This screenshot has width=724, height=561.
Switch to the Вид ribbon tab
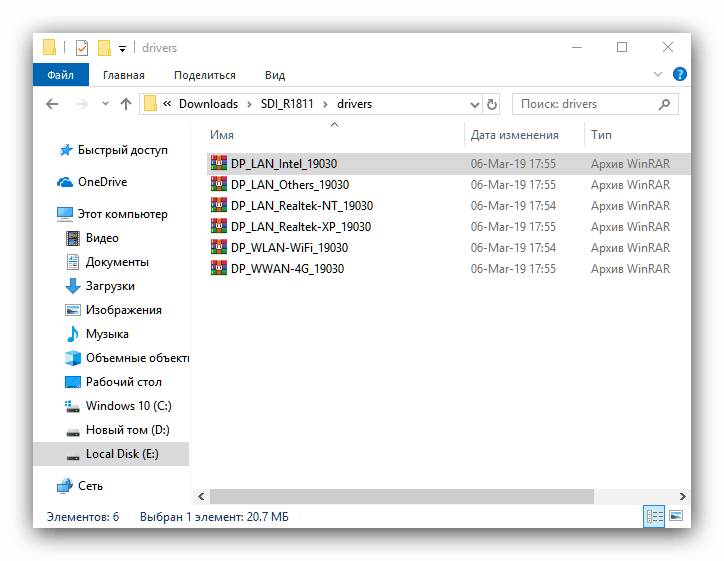[275, 75]
